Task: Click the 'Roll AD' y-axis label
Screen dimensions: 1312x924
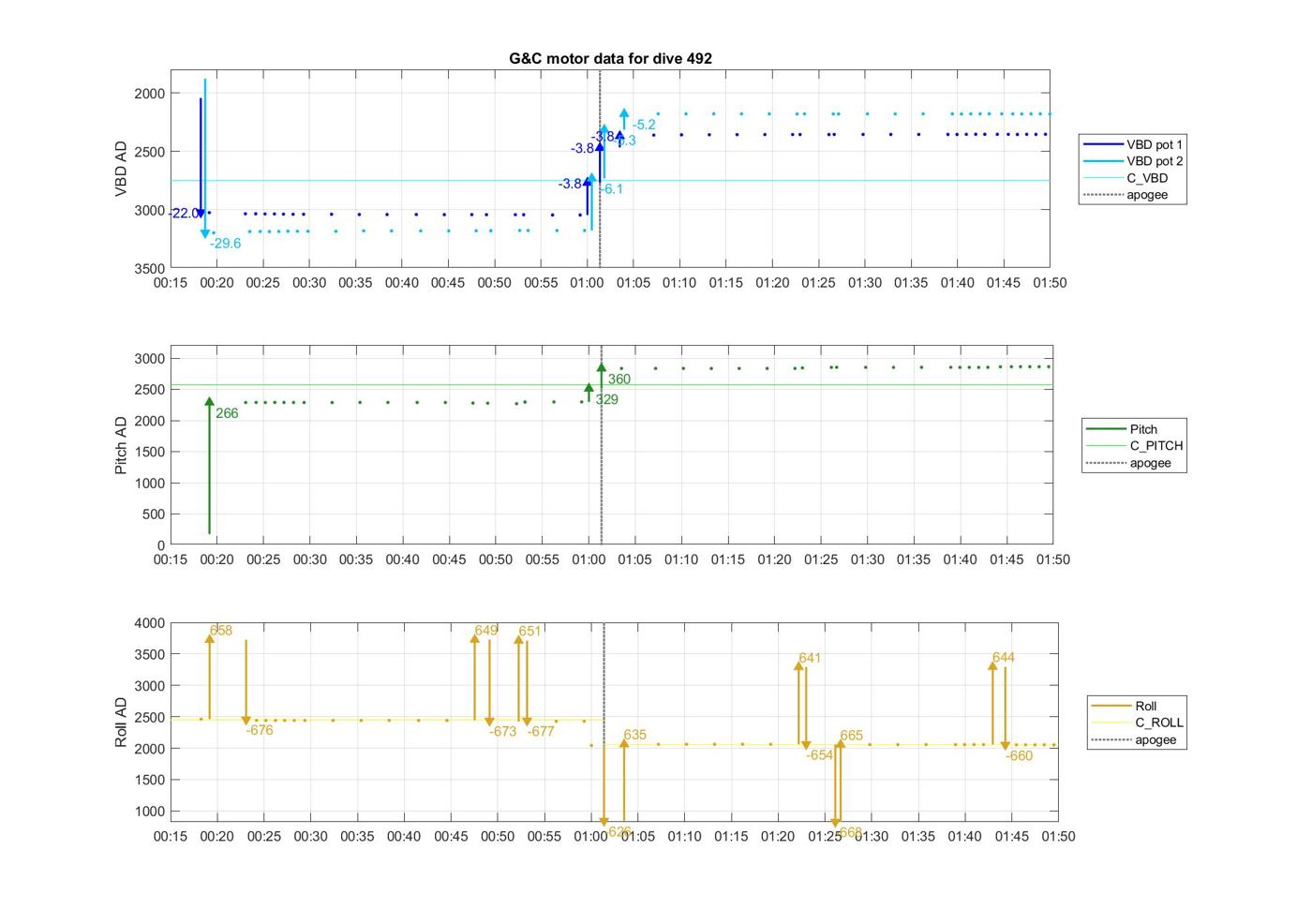Action: (121, 722)
